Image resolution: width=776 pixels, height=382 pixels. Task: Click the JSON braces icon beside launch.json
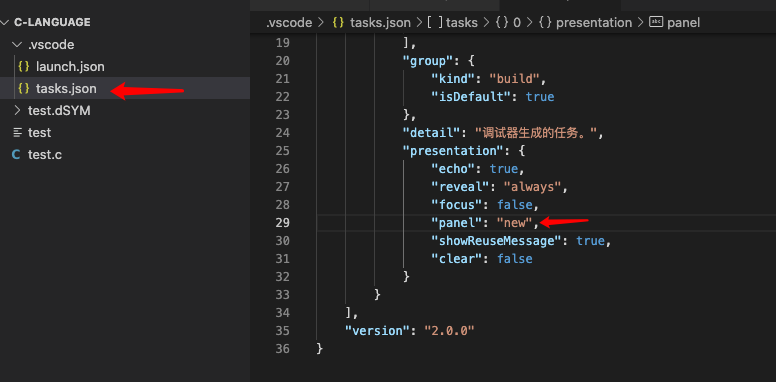coord(23,67)
